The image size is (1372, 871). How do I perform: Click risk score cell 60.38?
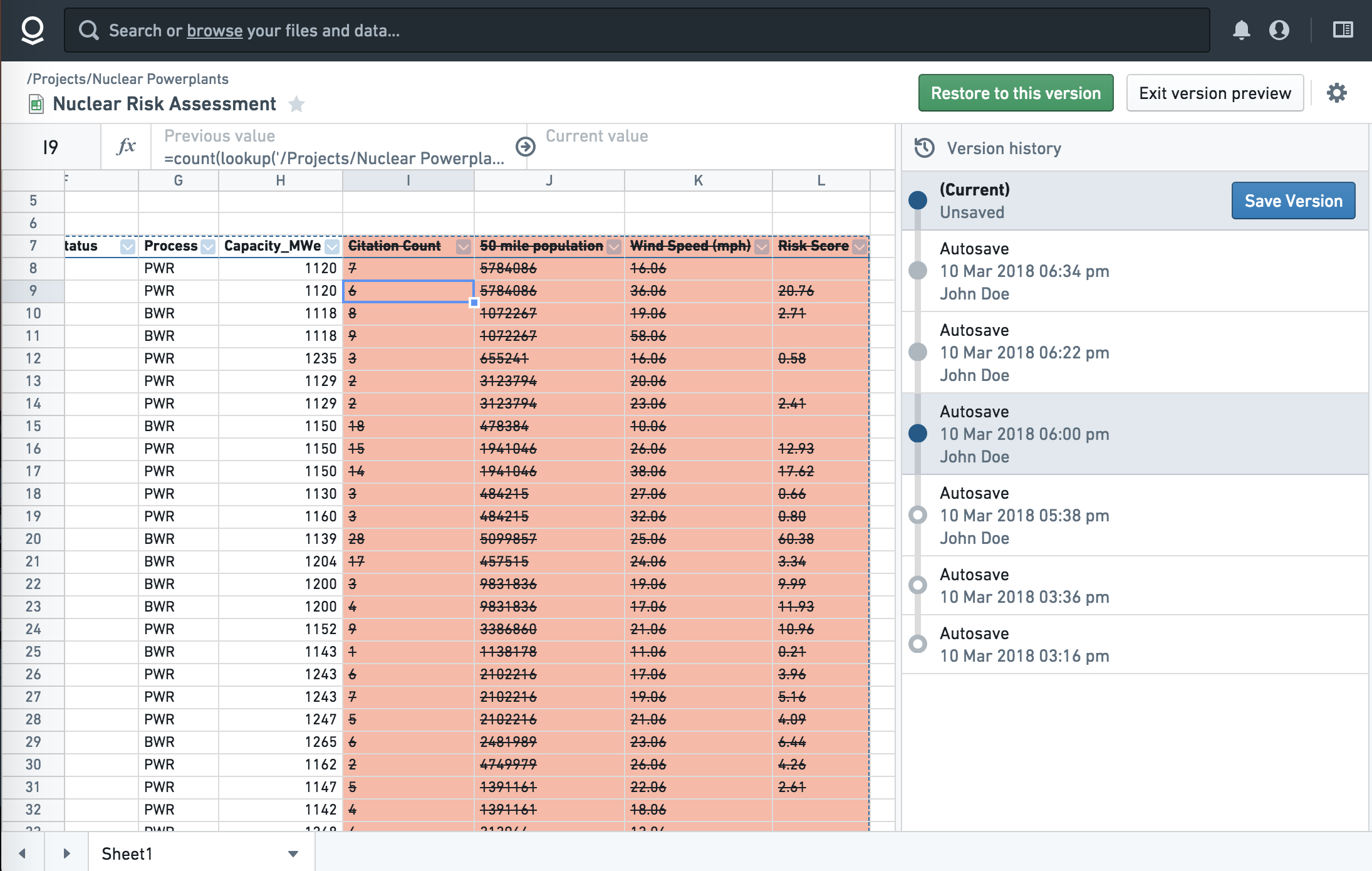point(821,539)
